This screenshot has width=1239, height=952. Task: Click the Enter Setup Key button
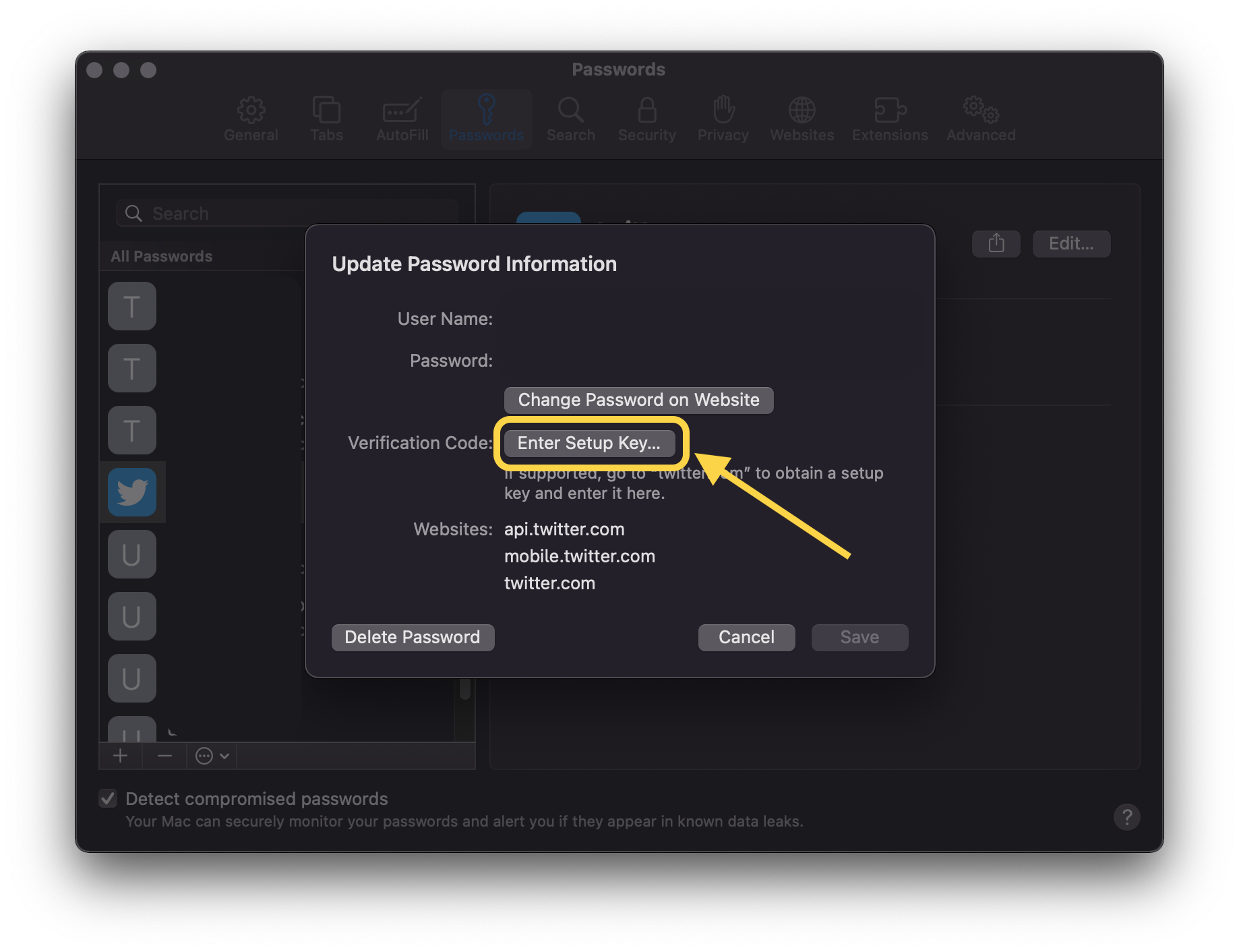tap(589, 443)
